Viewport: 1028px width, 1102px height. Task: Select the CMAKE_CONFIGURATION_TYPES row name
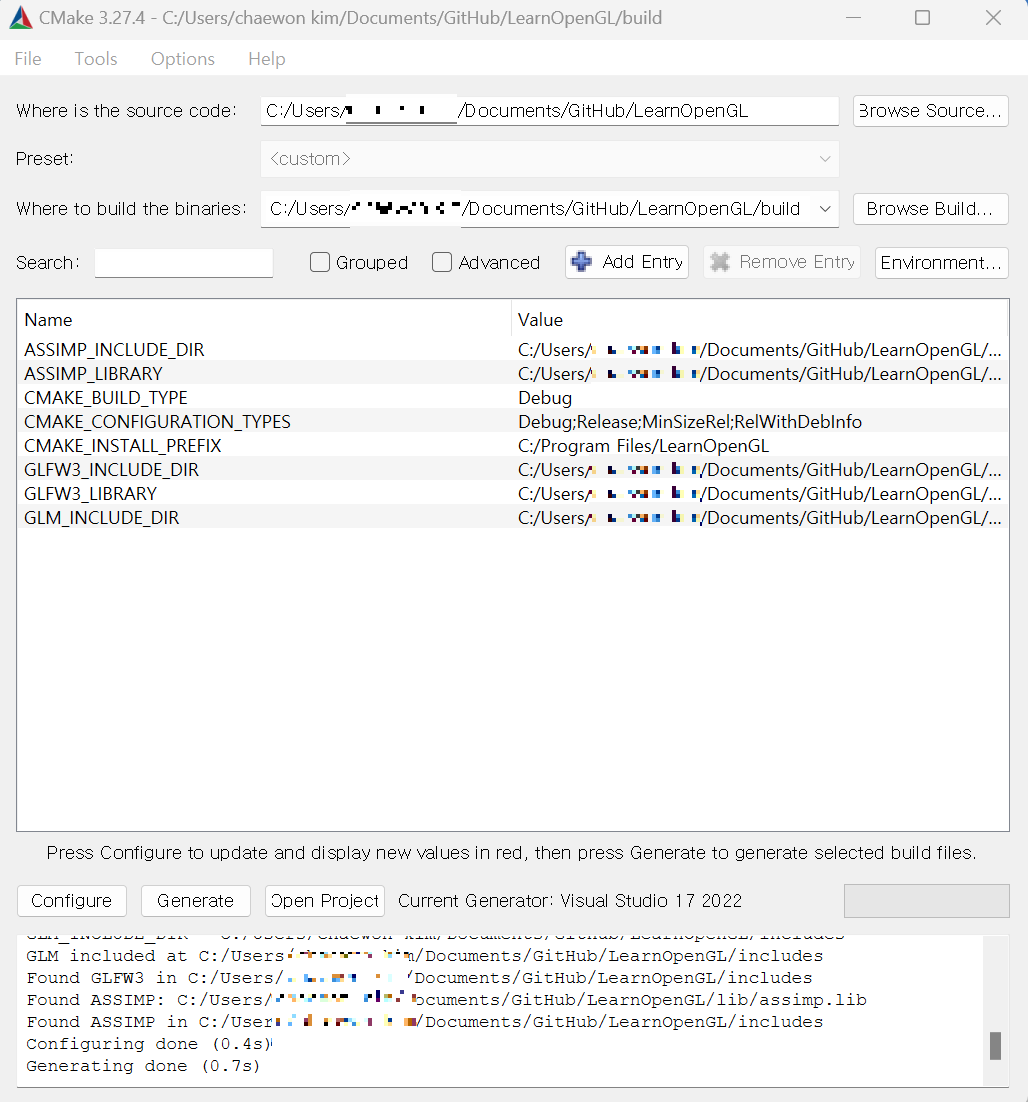click(157, 422)
